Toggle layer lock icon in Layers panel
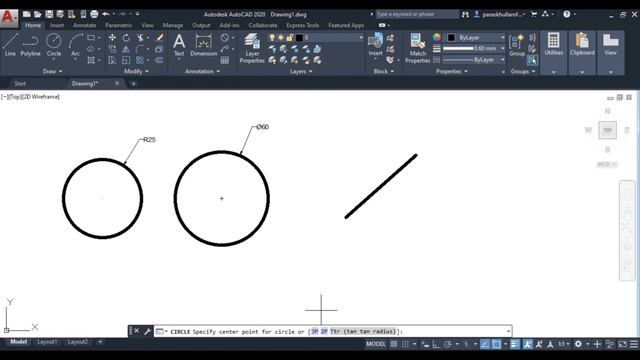Screen dimensions: 640x360 point(289,38)
